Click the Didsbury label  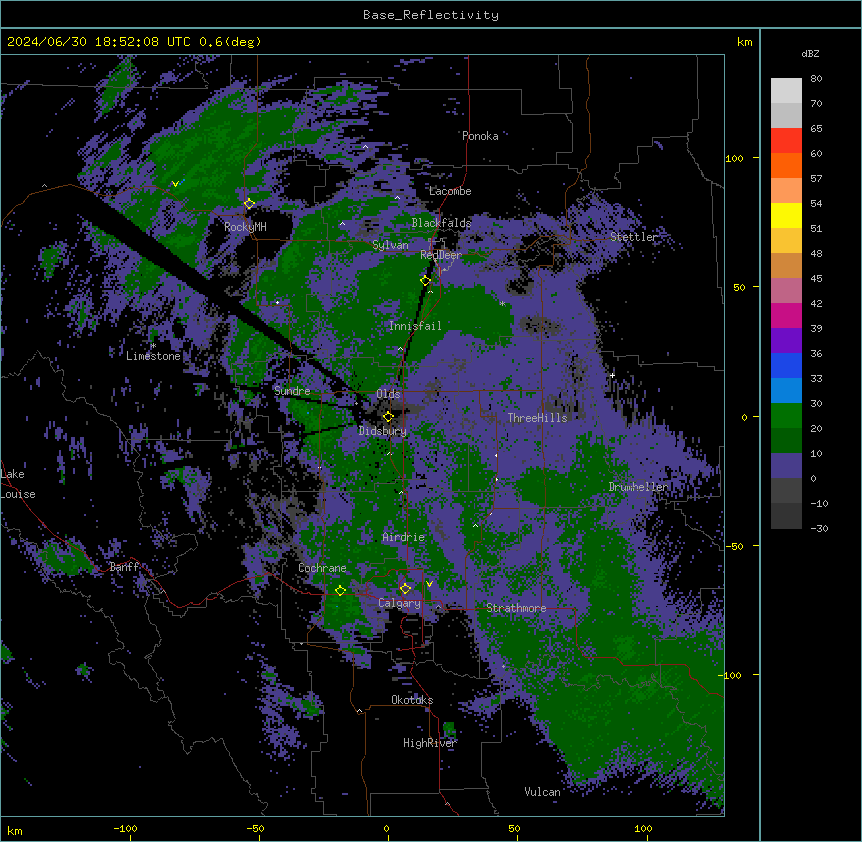point(383,431)
